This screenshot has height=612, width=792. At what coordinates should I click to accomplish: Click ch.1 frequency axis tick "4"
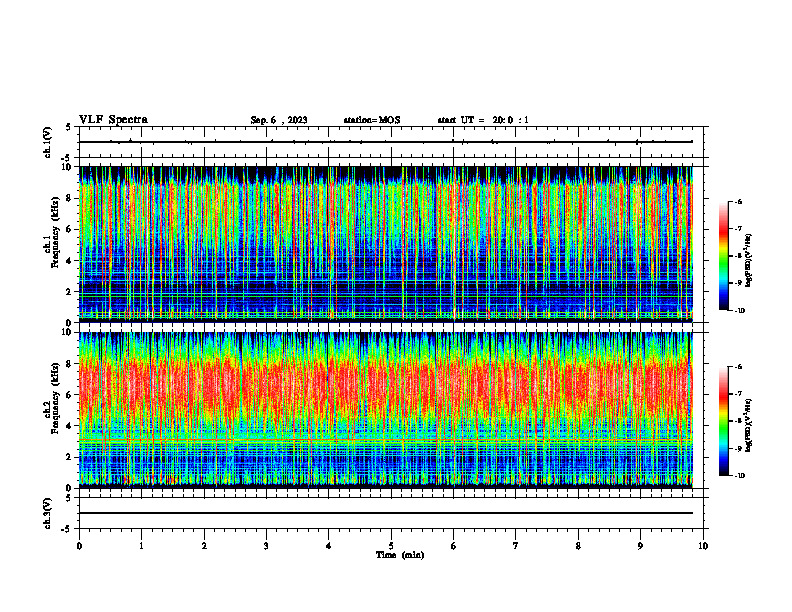tap(70, 261)
